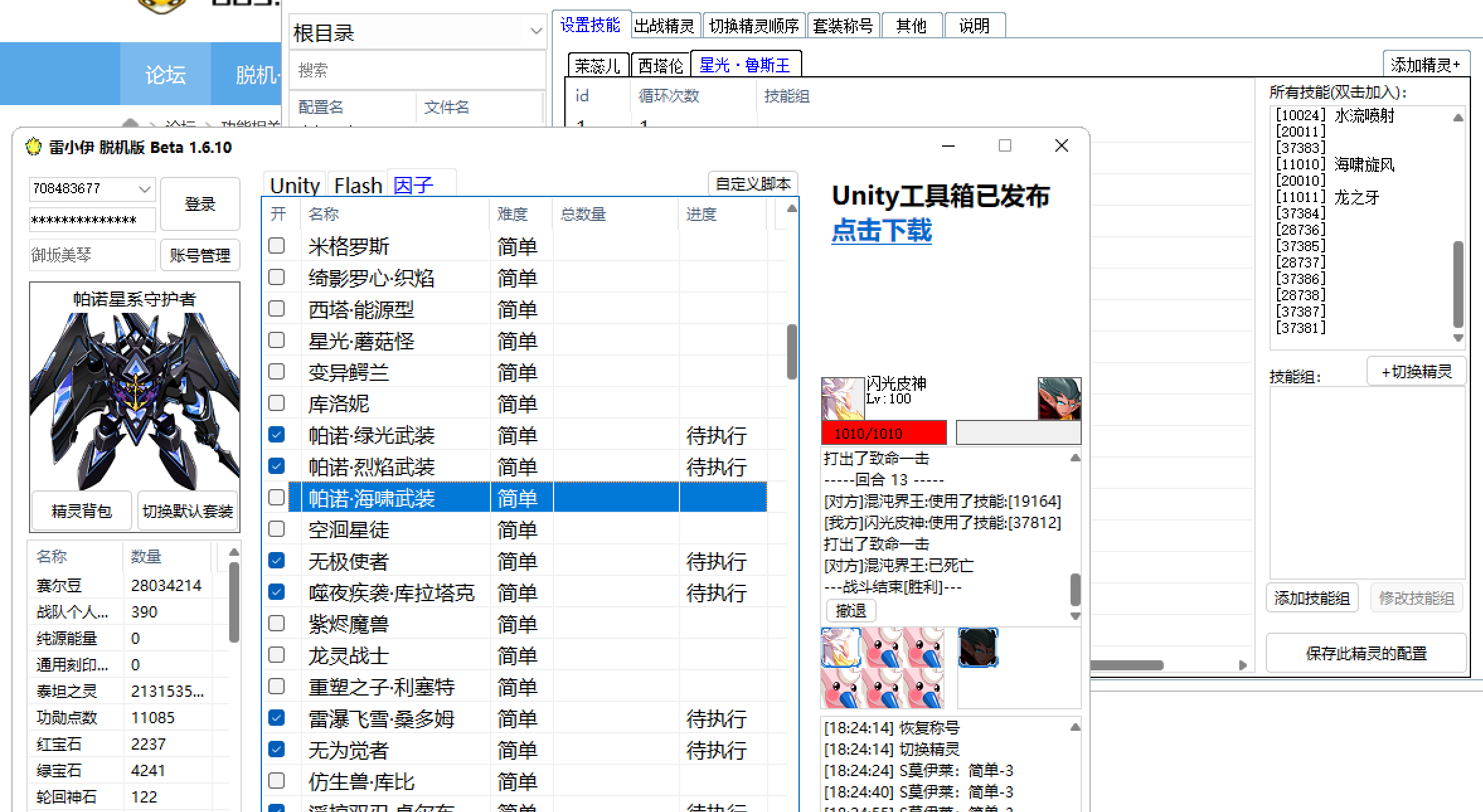1483x812 pixels.
Task: Click the red 1010/1010 HP bar
Action: click(883, 433)
